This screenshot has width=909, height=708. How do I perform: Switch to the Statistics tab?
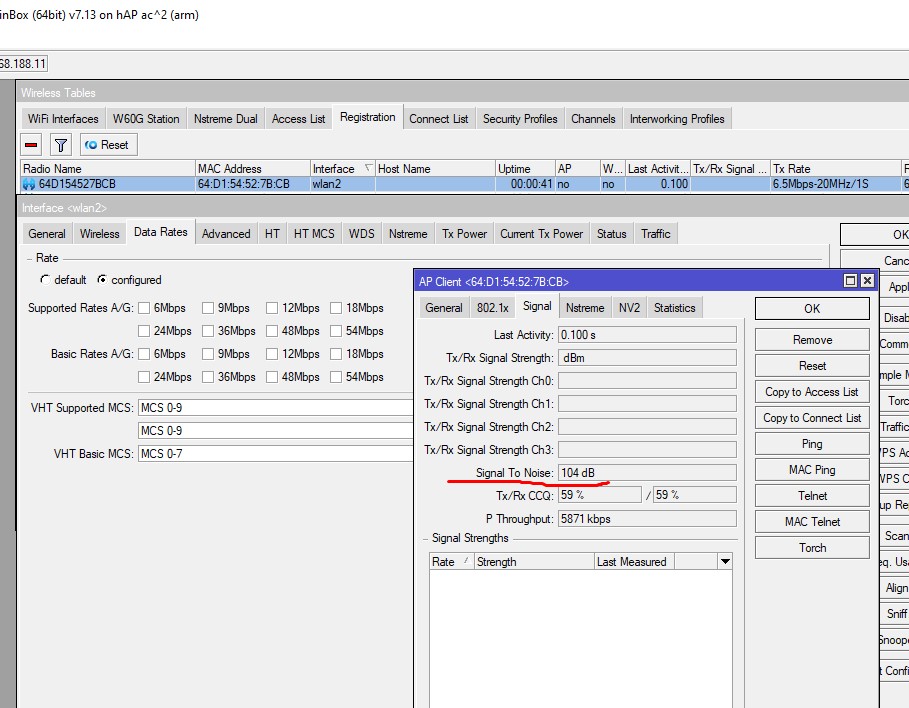tap(674, 307)
